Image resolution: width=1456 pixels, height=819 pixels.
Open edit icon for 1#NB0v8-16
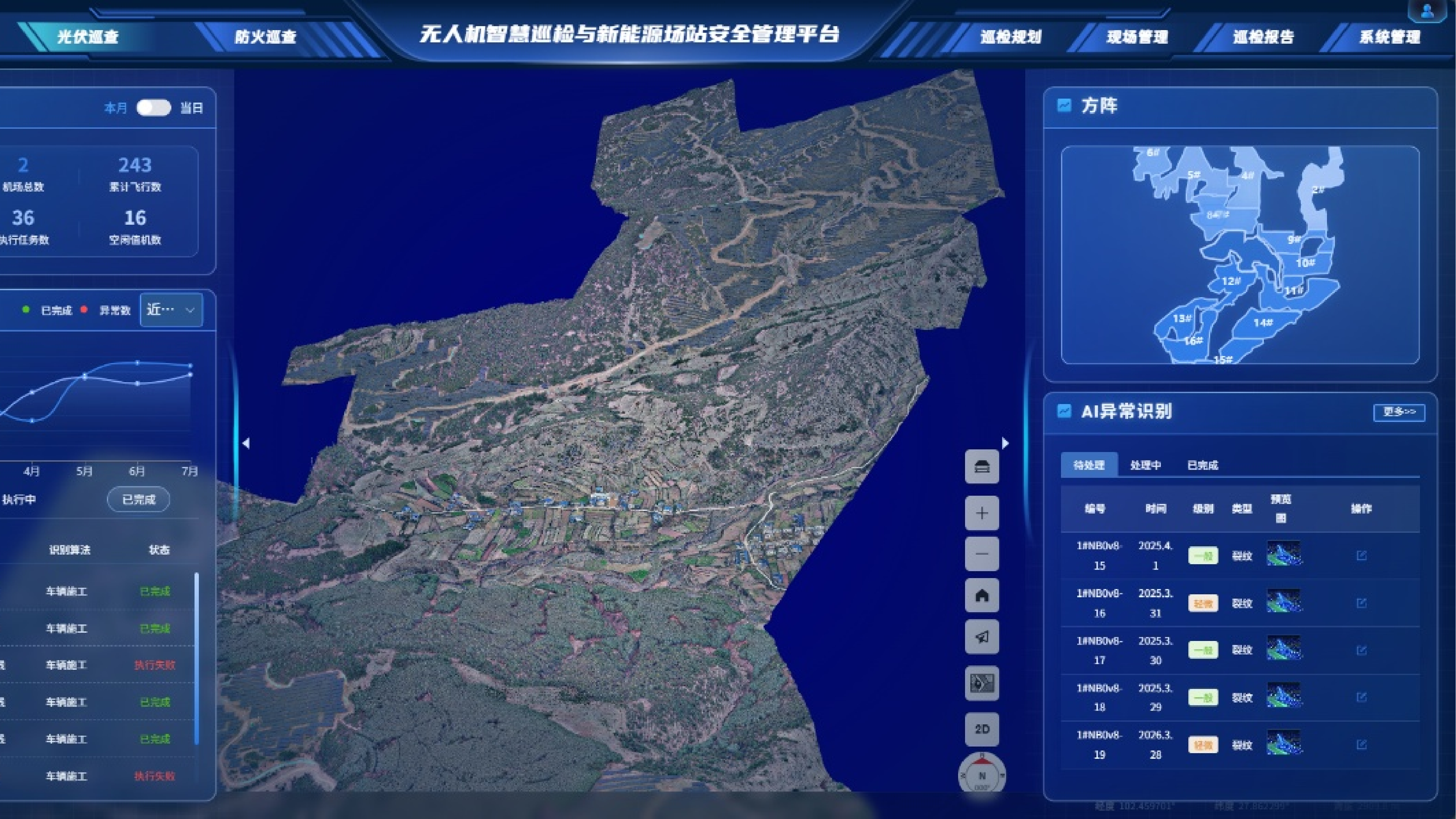(x=1361, y=603)
